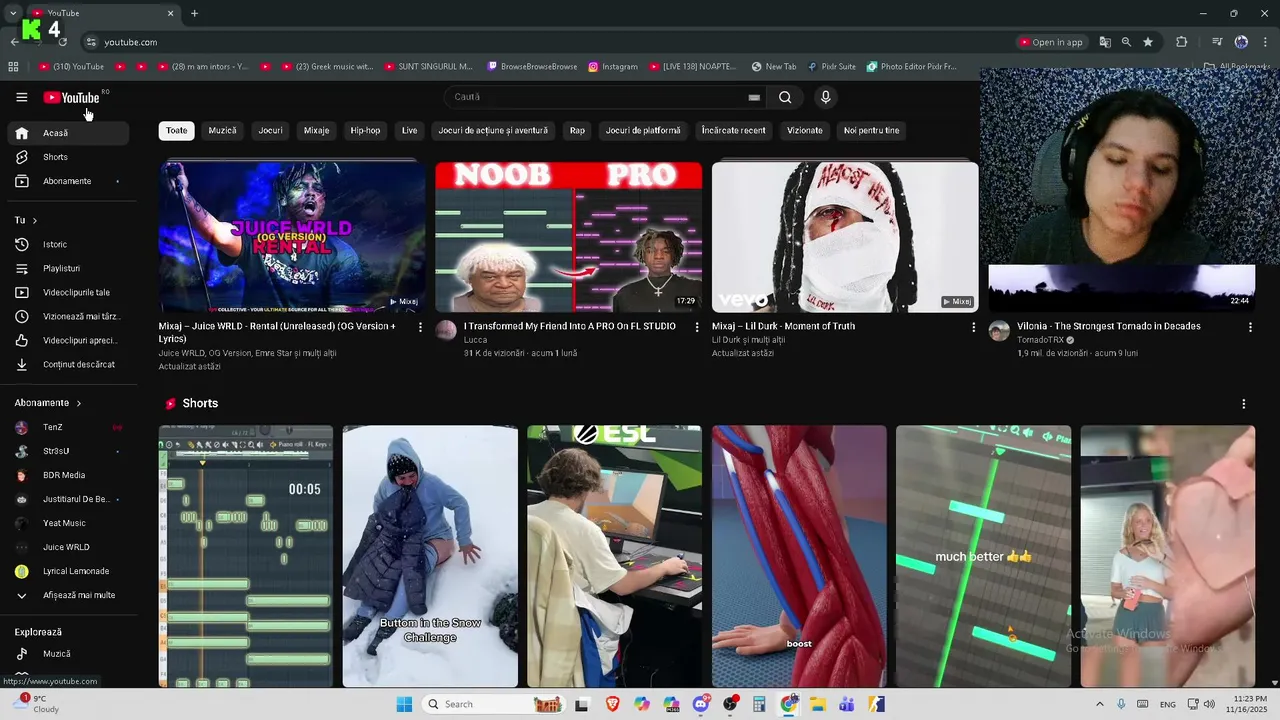
Task: Select the Muzică filter chip
Action: [x=222, y=131]
